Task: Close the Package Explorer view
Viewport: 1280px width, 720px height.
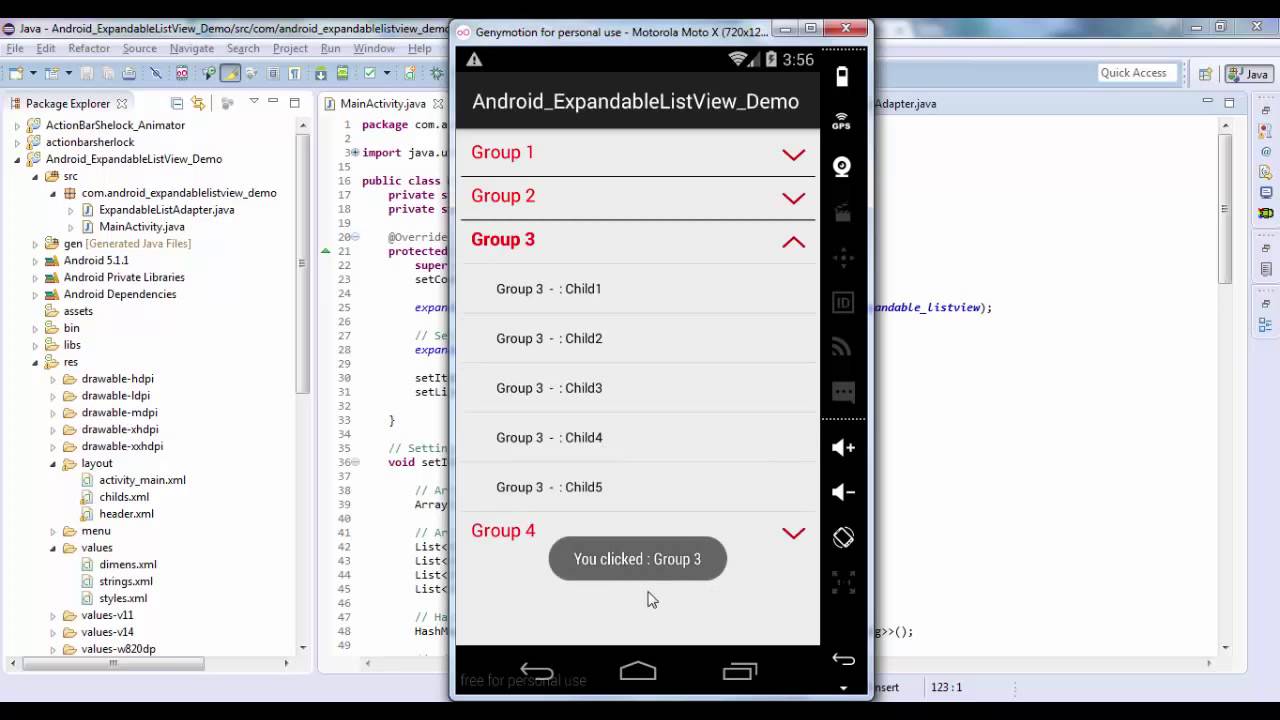Action: click(122, 103)
